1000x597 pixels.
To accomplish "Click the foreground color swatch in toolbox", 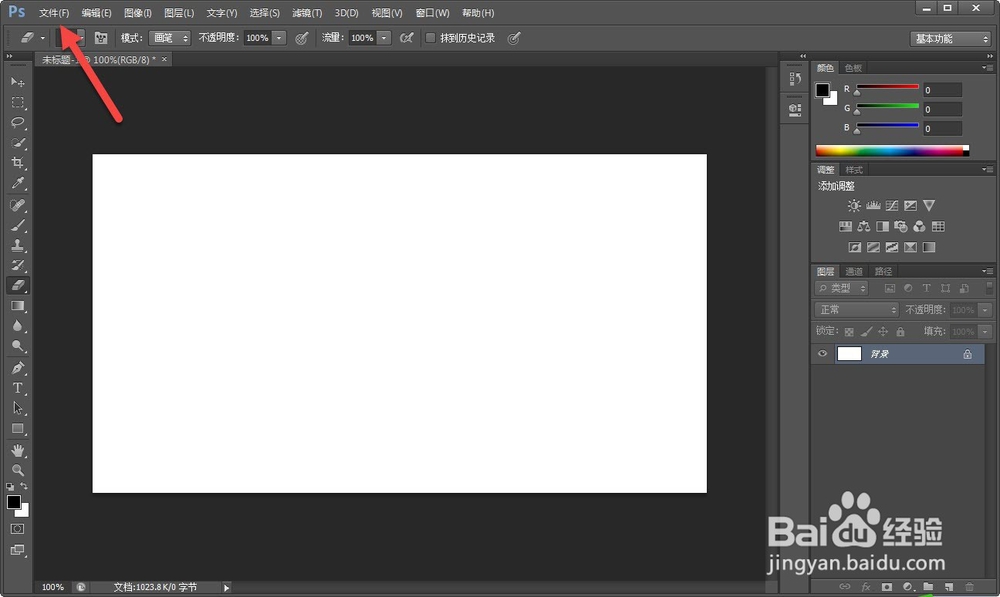I will pos(13,502).
